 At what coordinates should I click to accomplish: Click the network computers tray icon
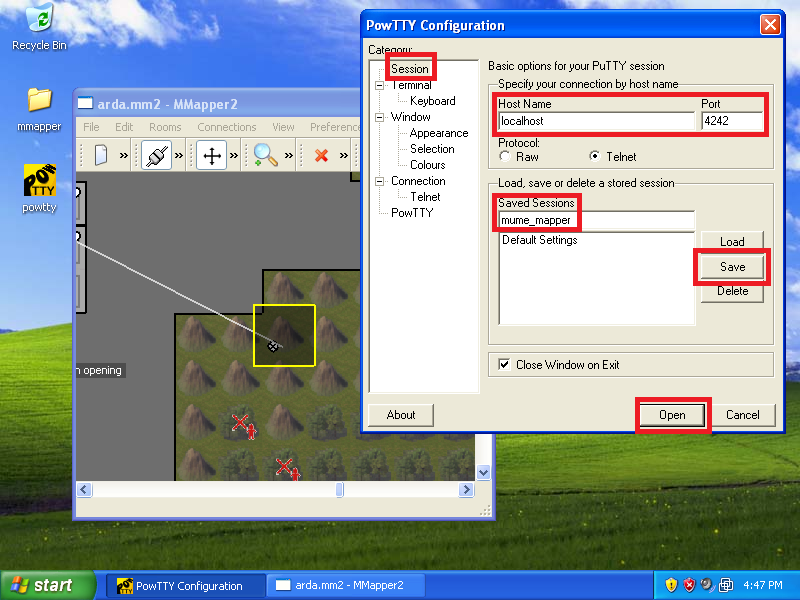click(726, 585)
